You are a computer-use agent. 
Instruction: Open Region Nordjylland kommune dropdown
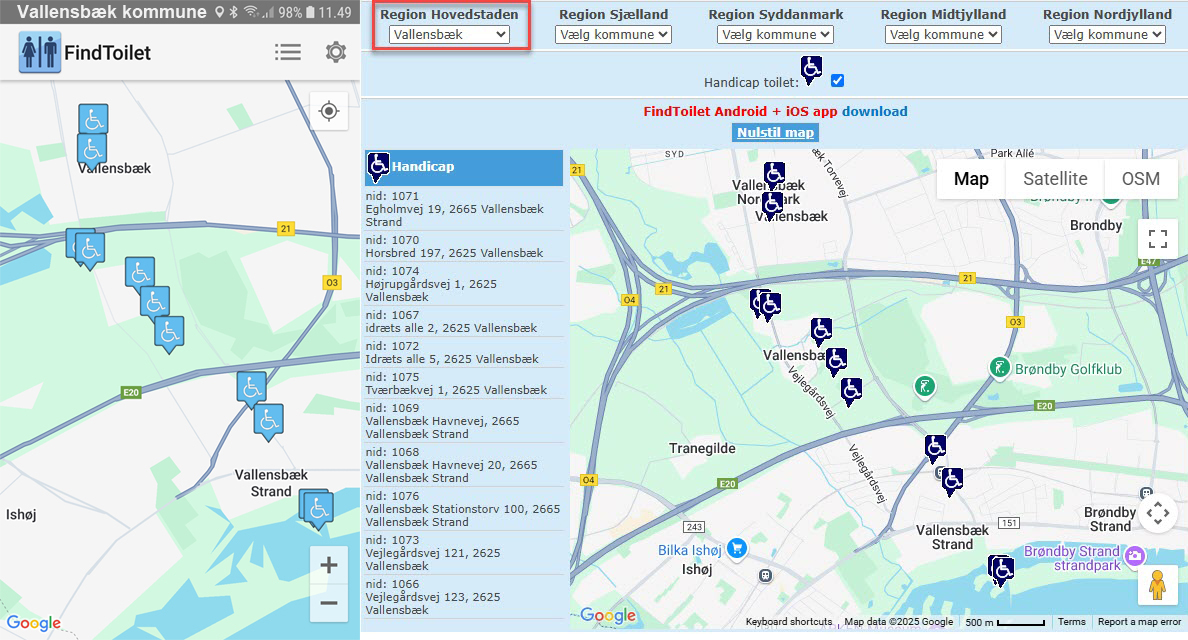(1107, 34)
